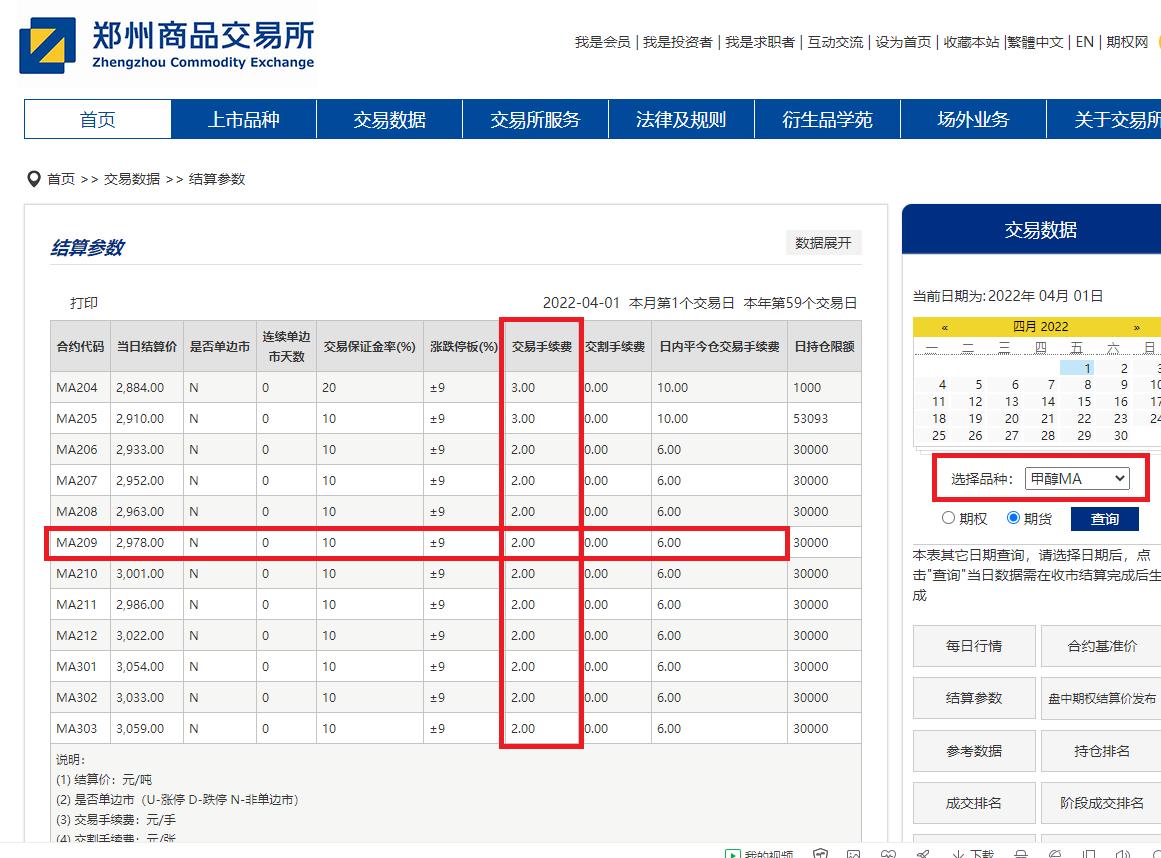Image resolution: width=1161 pixels, height=858 pixels.
Task: Open the 法律及规则 menu
Action: pyautogui.click(x=681, y=118)
